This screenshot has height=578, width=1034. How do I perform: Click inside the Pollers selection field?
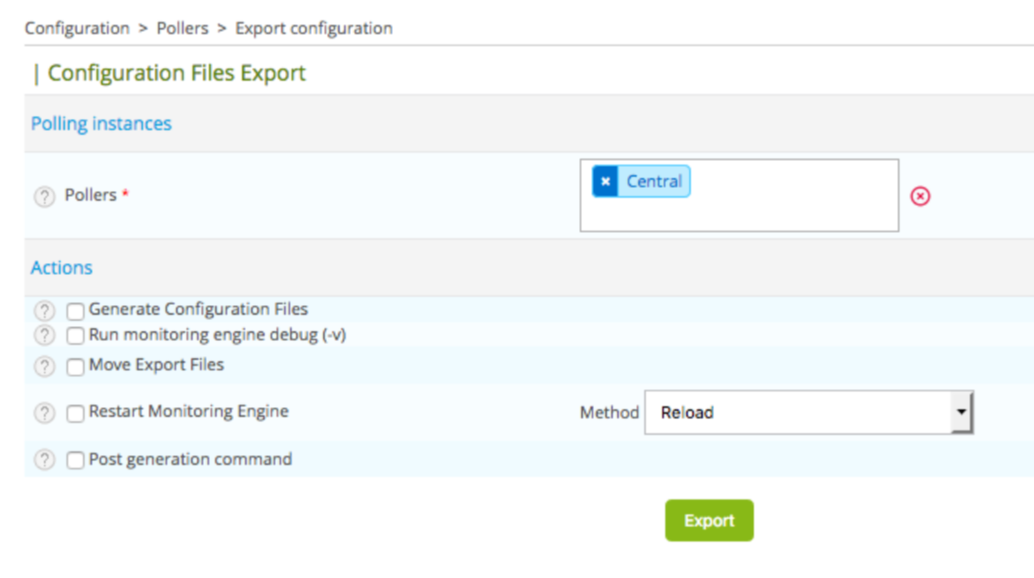(x=790, y=210)
